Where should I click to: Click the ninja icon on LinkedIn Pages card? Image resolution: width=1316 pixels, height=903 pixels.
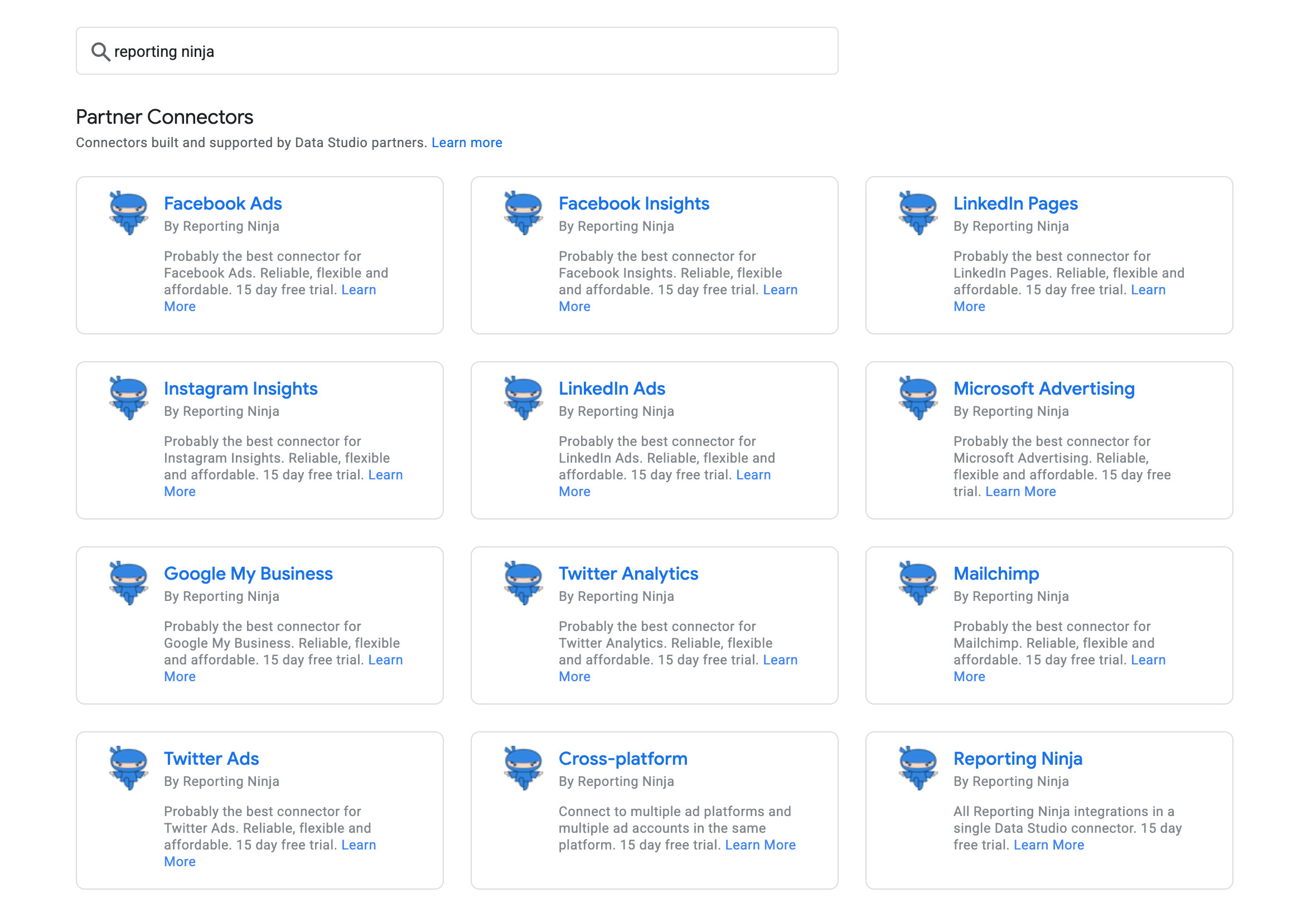[918, 213]
